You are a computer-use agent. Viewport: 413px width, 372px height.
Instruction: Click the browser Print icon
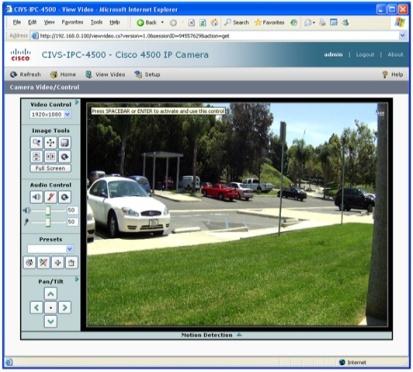click(322, 22)
